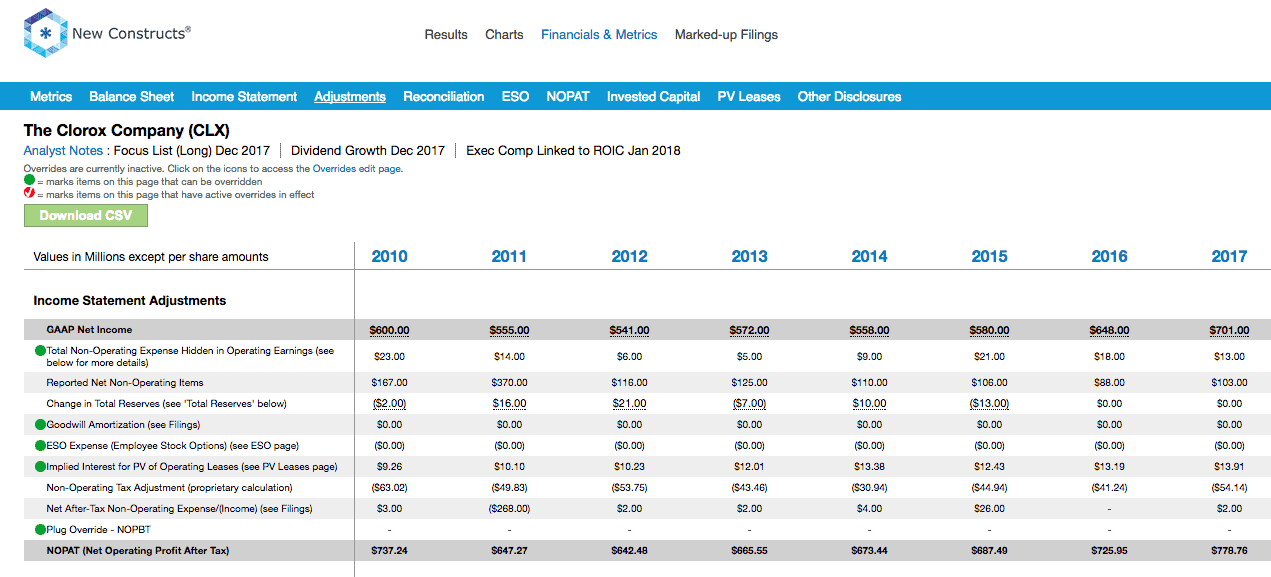Click the Overrides edit page link
Viewport: 1271px width, 577px height.
pos(357,169)
